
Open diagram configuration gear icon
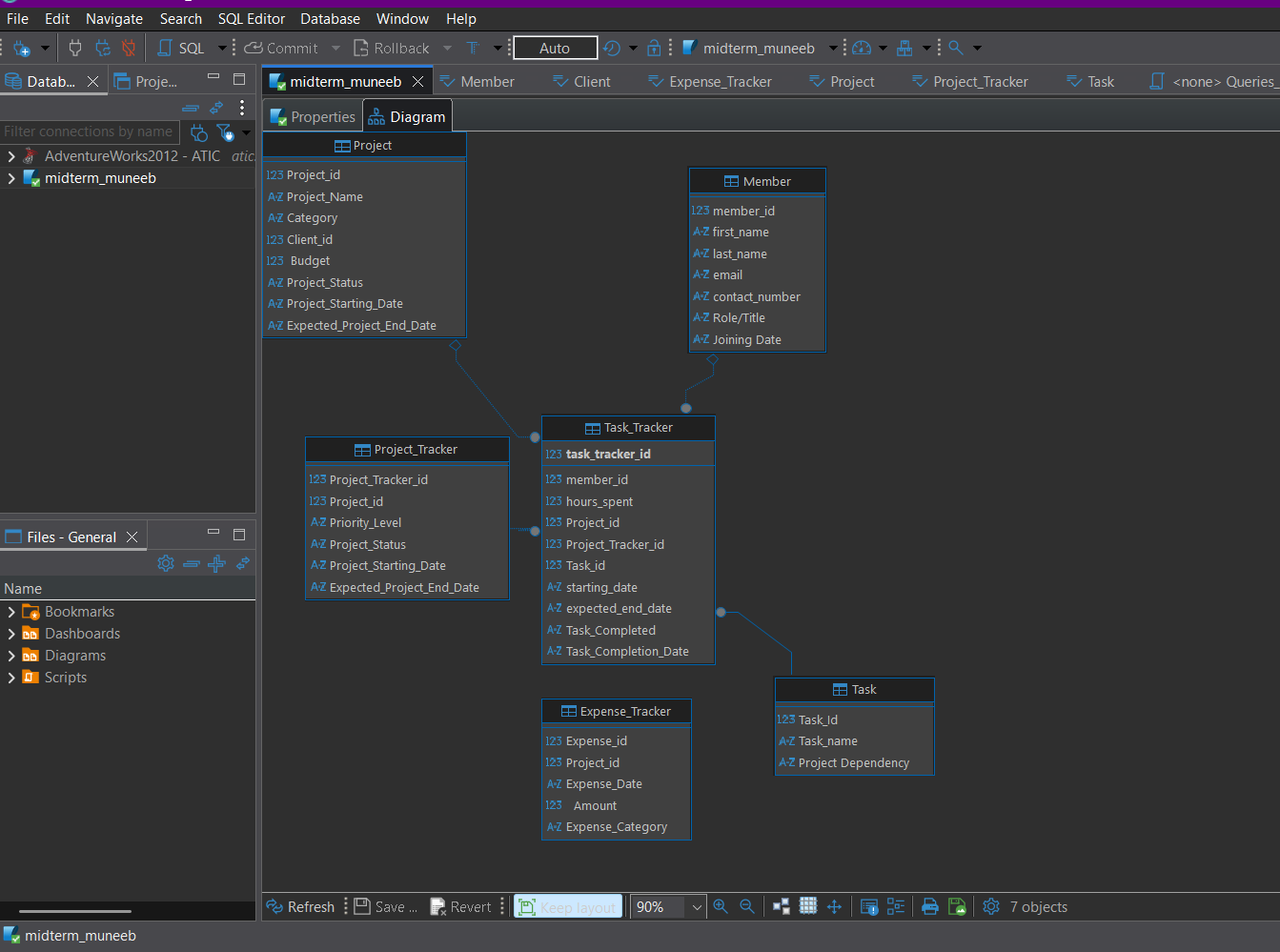(x=991, y=906)
